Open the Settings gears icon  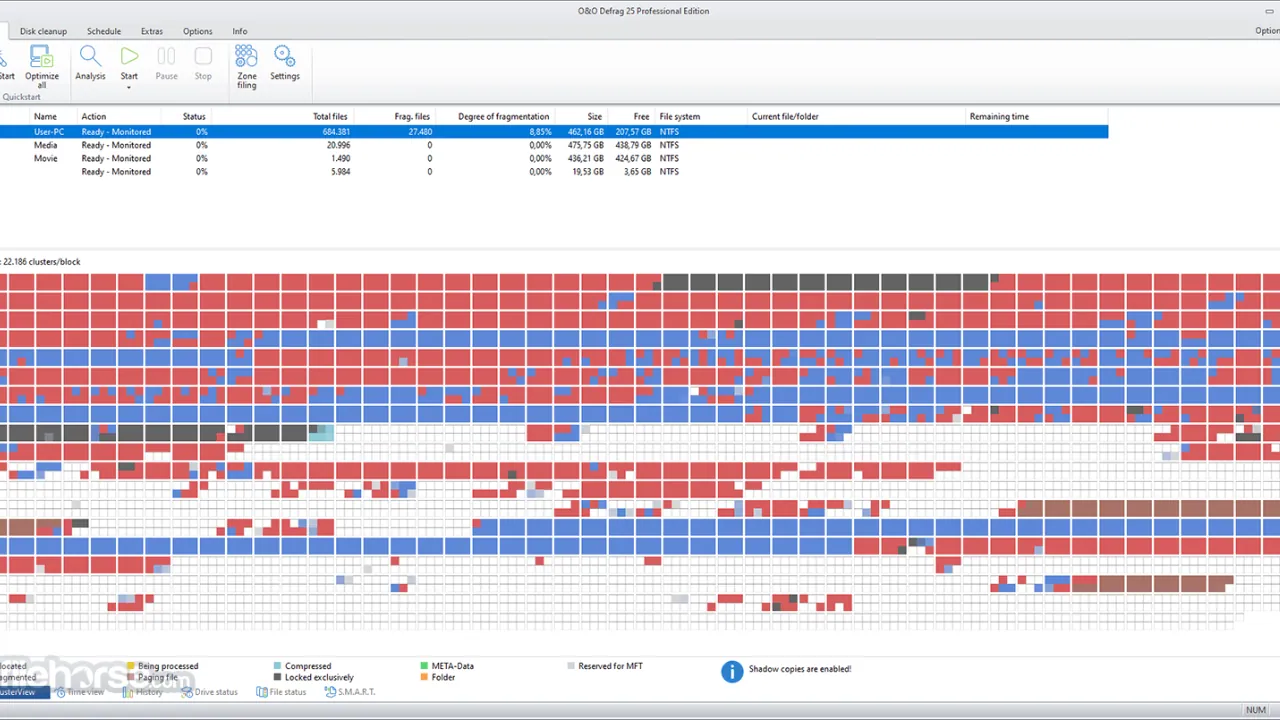click(284, 56)
